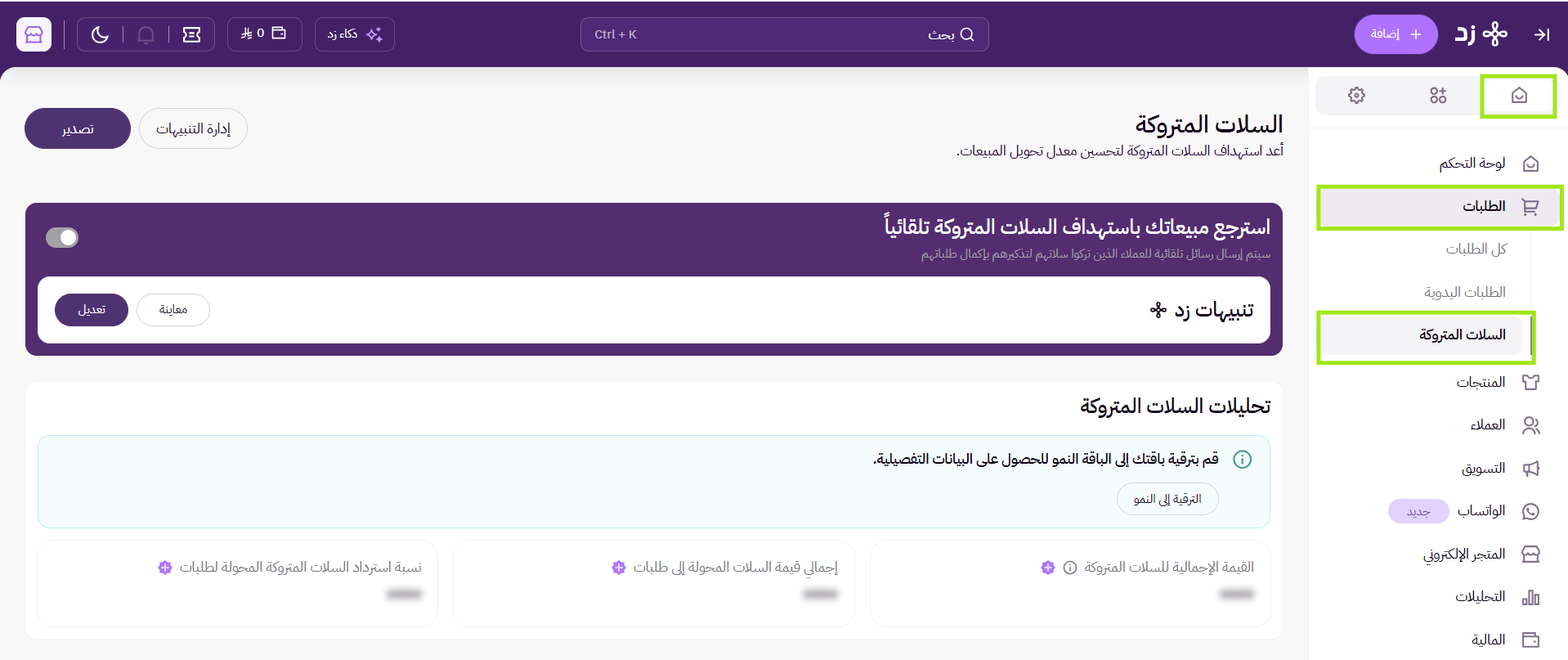Select السلات المتروكة submenu item

[1426, 335]
